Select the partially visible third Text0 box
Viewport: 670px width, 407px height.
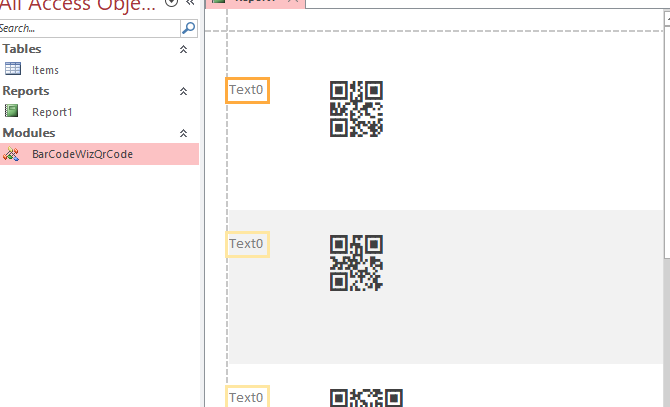(247, 396)
